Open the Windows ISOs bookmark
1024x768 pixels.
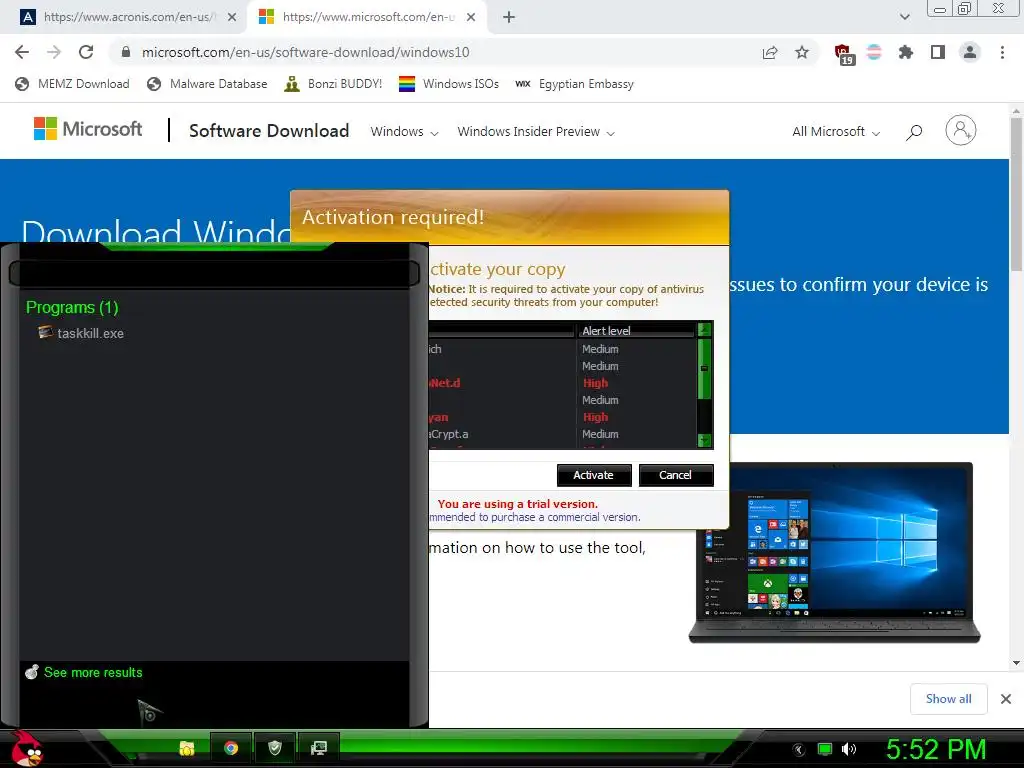coord(449,84)
